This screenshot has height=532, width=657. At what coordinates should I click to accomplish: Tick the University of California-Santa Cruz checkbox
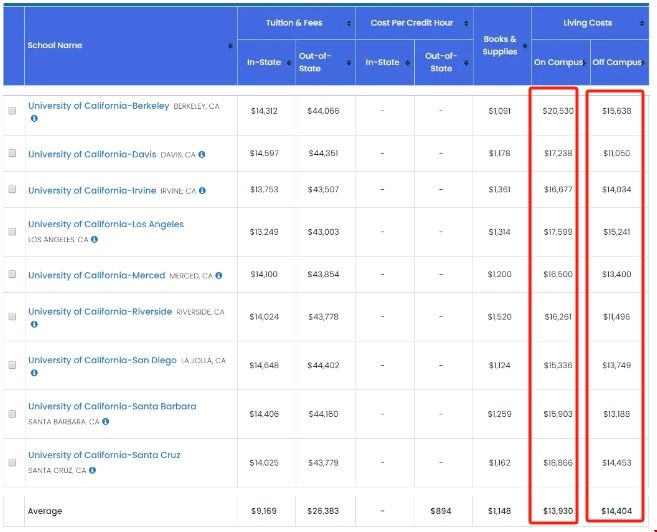click(x=12, y=463)
